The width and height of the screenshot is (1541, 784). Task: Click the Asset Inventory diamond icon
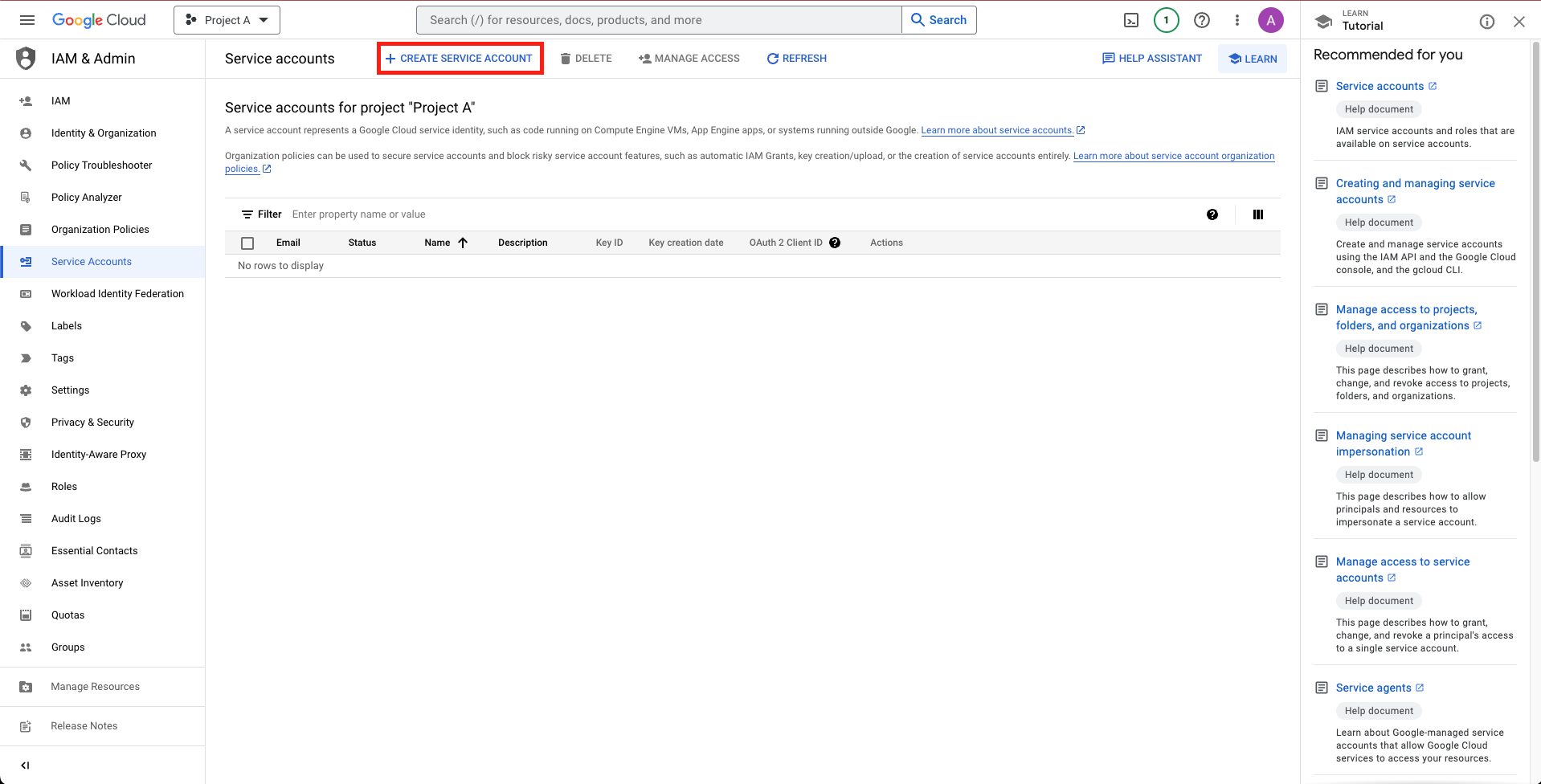coord(26,583)
